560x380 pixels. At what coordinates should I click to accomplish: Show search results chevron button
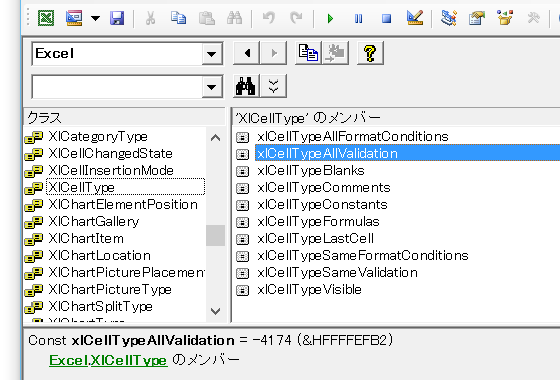(x=274, y=86)
